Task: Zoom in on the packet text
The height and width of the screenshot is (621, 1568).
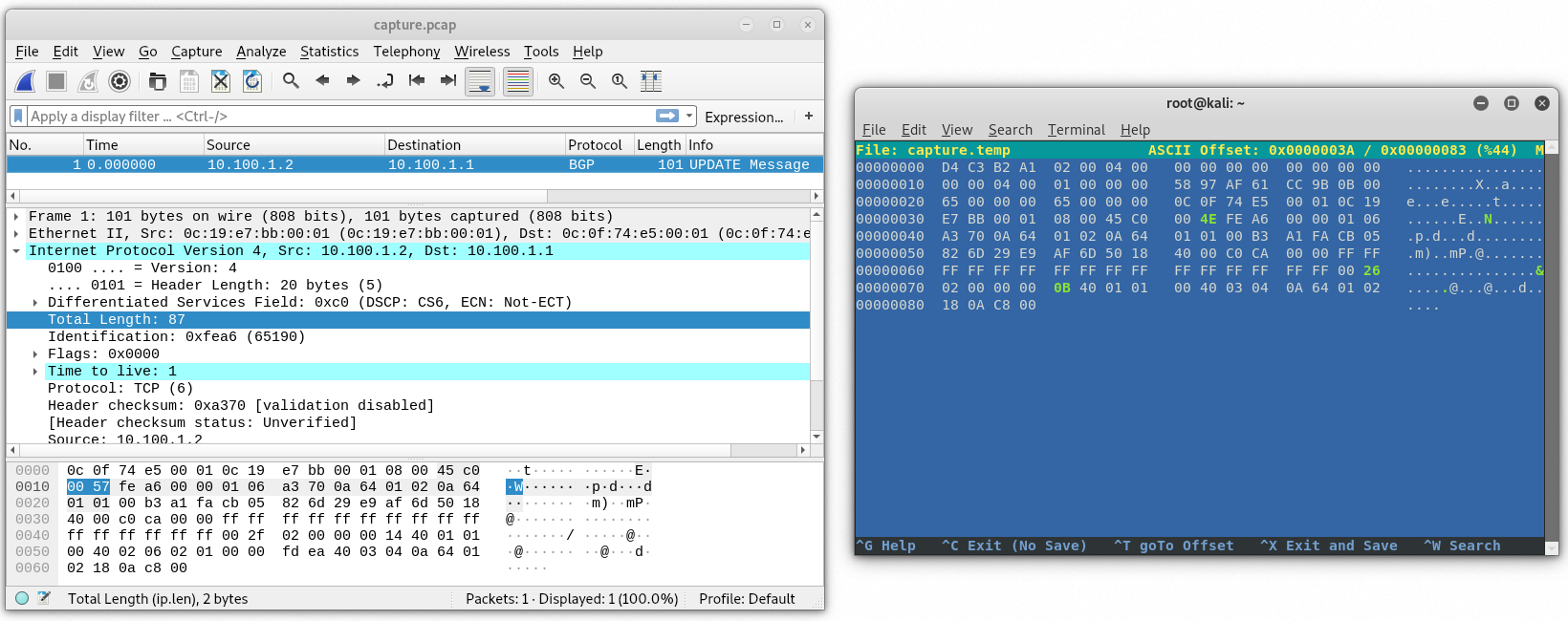Action: point(556,81)
